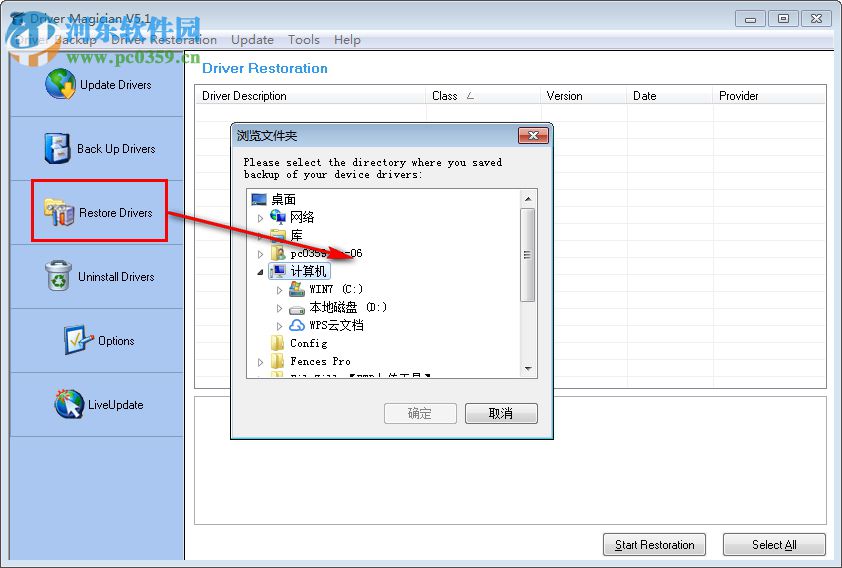
Task: Click the 取消 cancel button
Action: click(501, 413)
